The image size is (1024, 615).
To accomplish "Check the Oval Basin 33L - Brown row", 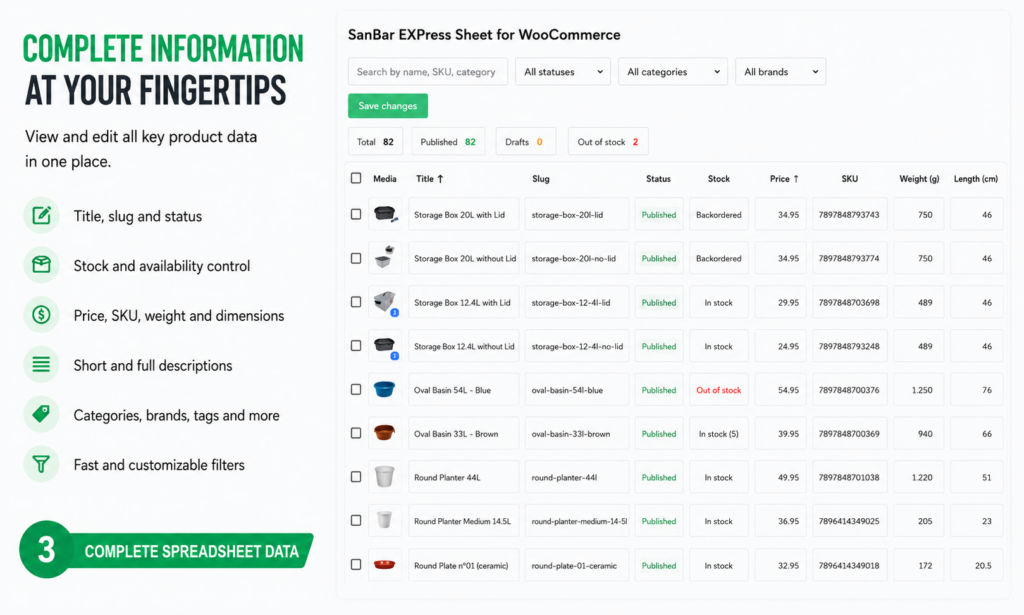I will point(356,433).
